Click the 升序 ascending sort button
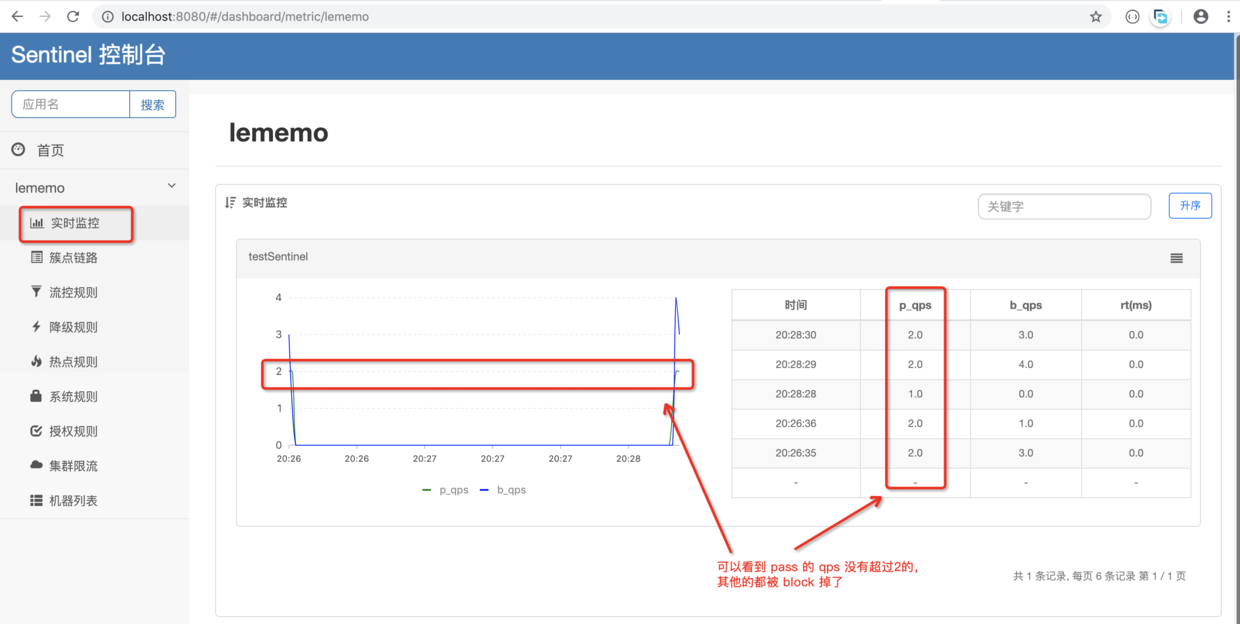This screenshot has height=624, width=1240. [1190, 206]
